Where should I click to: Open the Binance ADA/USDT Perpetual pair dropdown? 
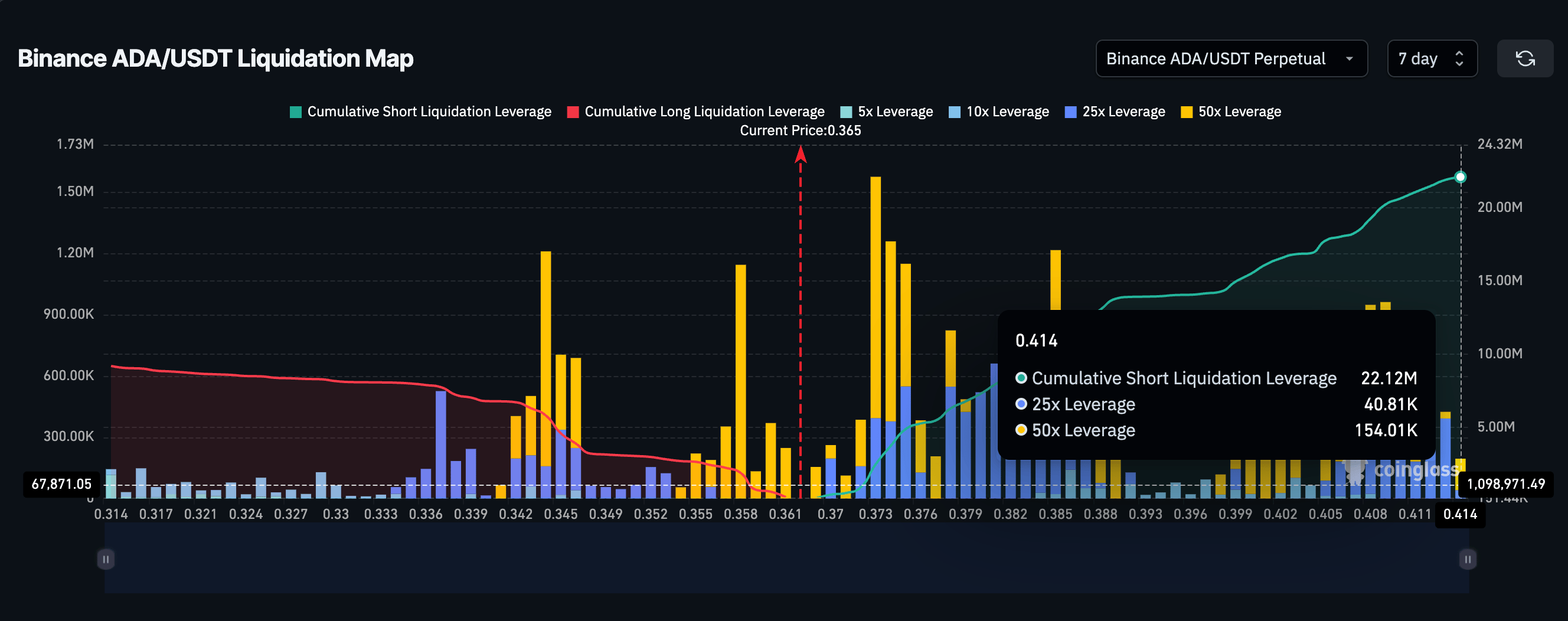pos(1231,58)
